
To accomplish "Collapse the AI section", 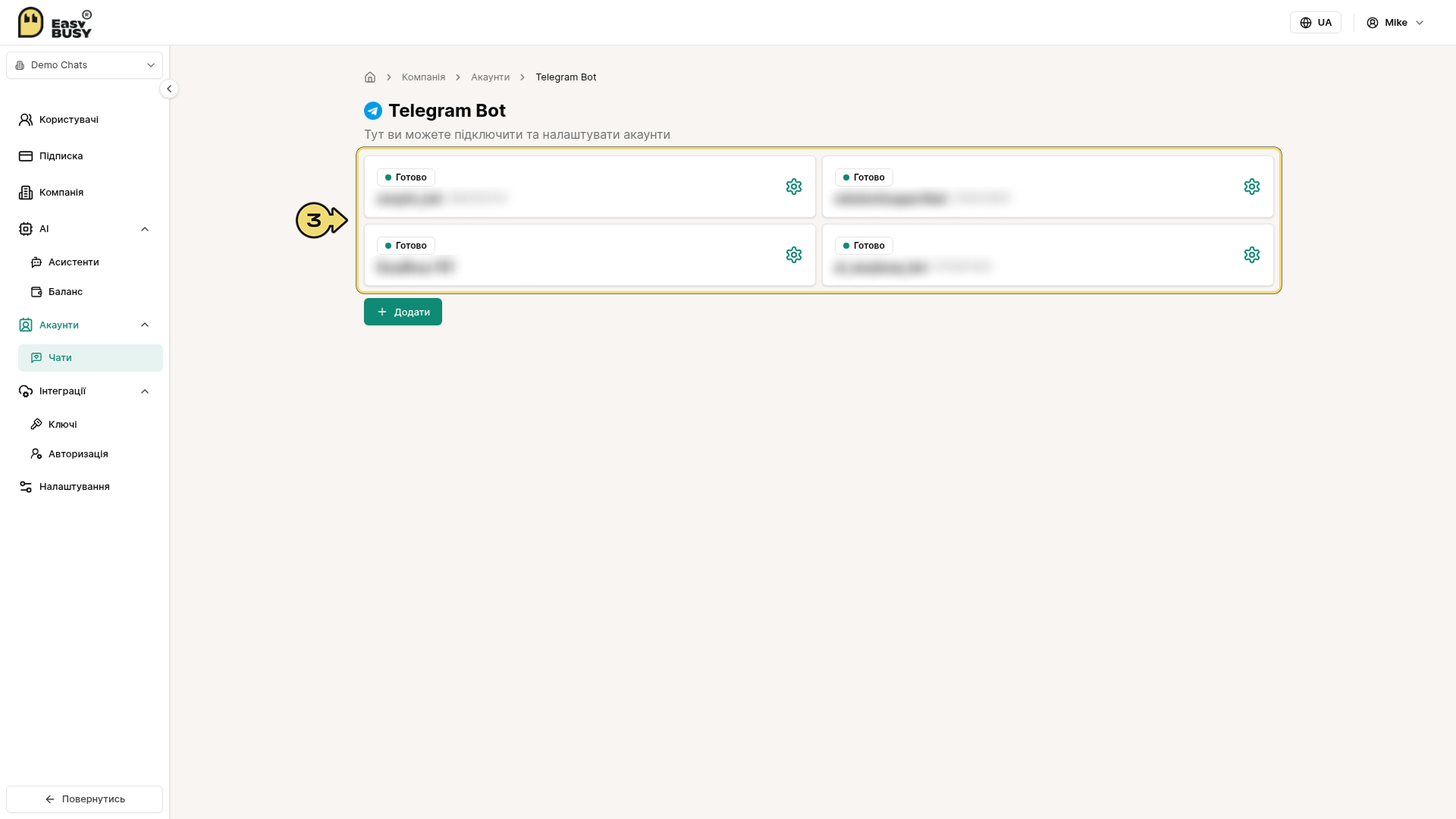I will (x=145, y=229).
